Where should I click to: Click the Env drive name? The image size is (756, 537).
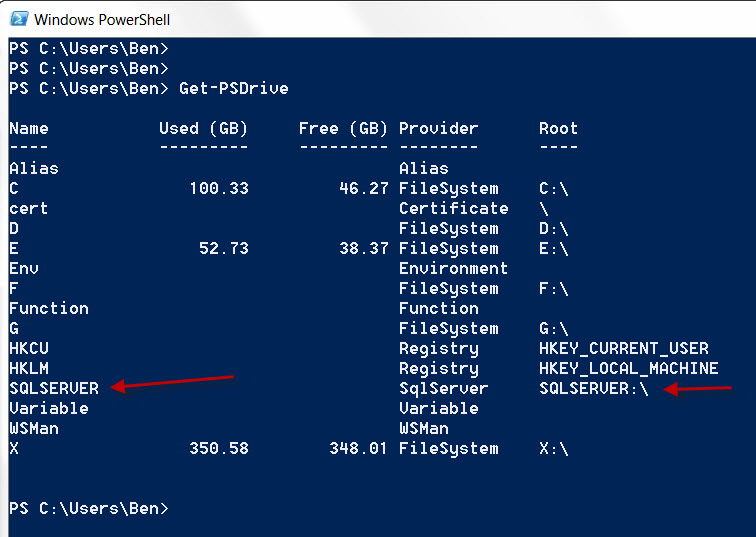click(24, 268)
